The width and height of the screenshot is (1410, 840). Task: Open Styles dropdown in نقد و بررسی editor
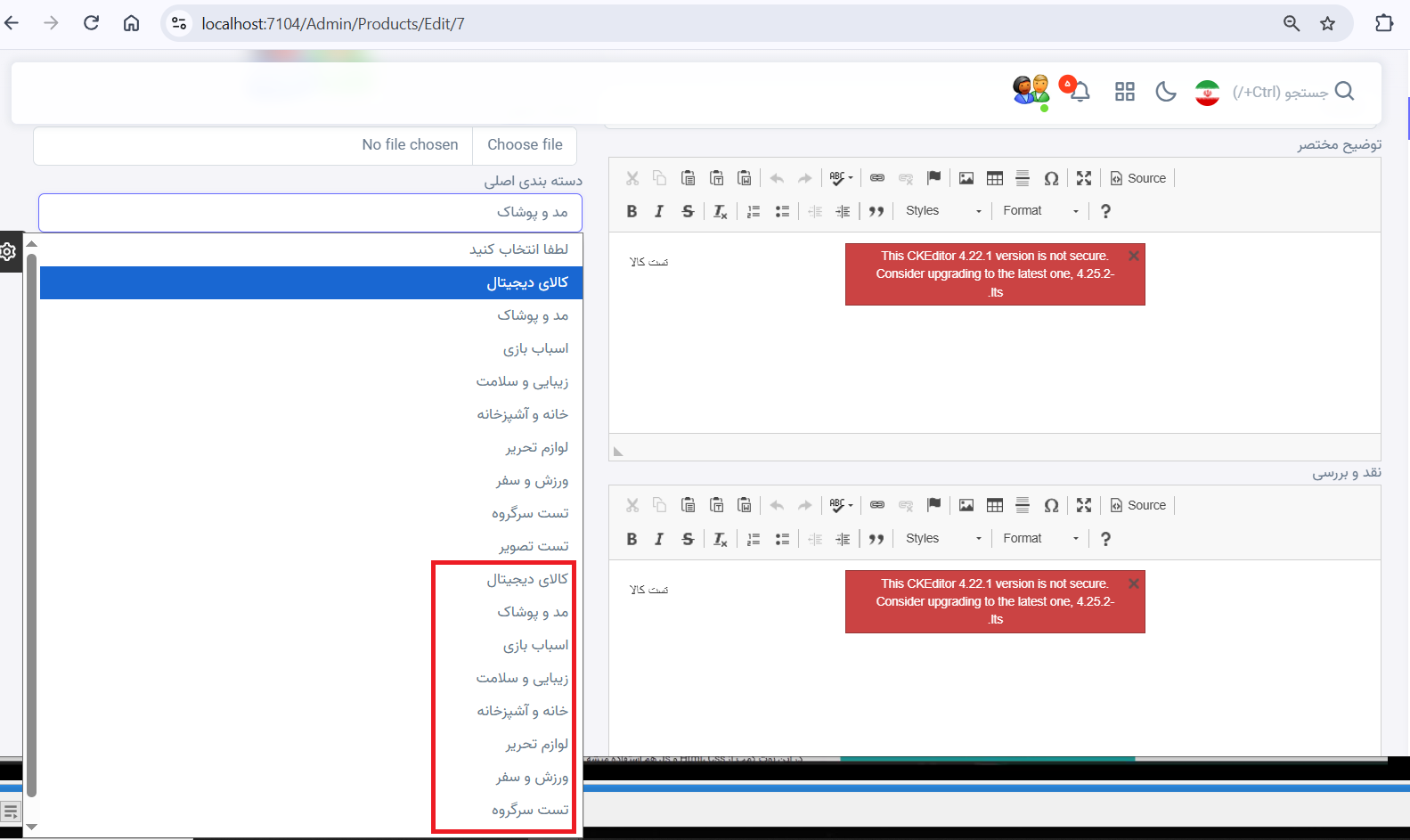(943, 539)
